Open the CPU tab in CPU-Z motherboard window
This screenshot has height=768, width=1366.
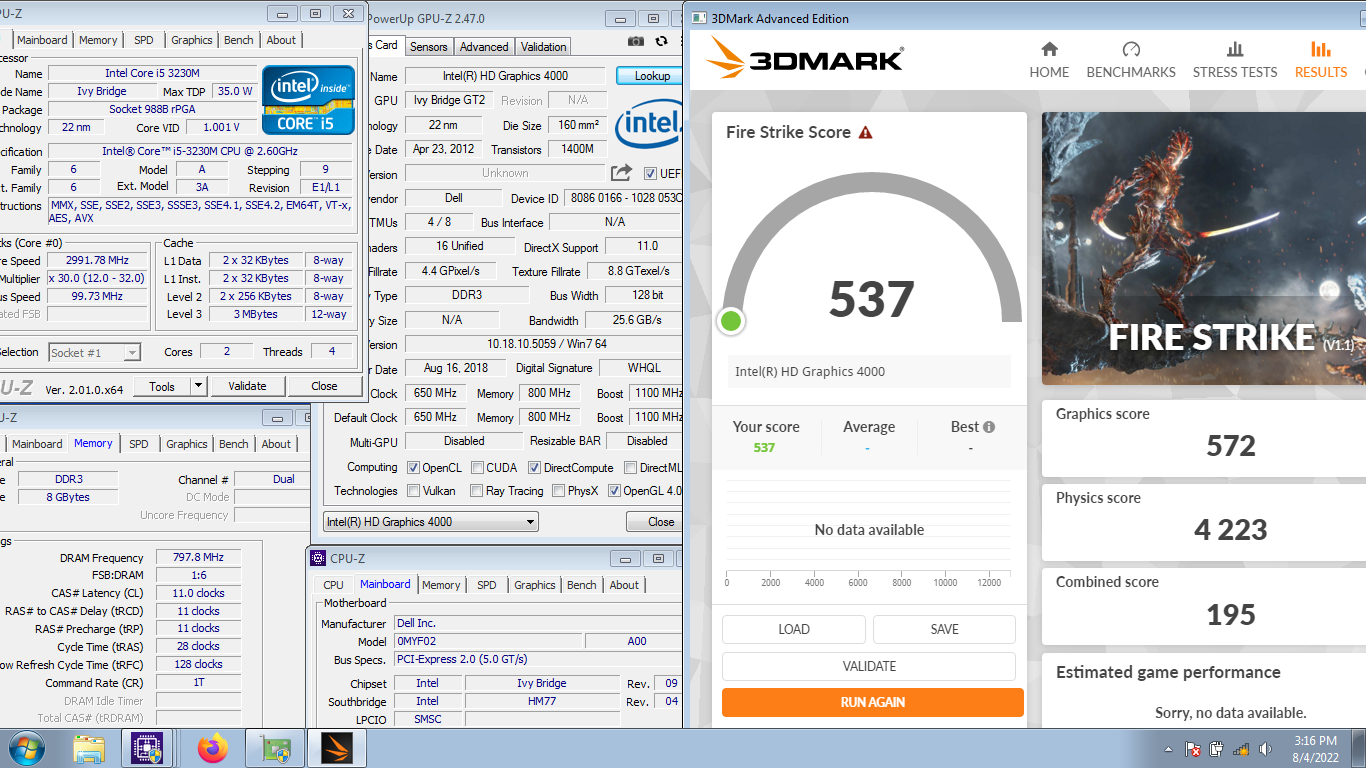tap(333, 585)
